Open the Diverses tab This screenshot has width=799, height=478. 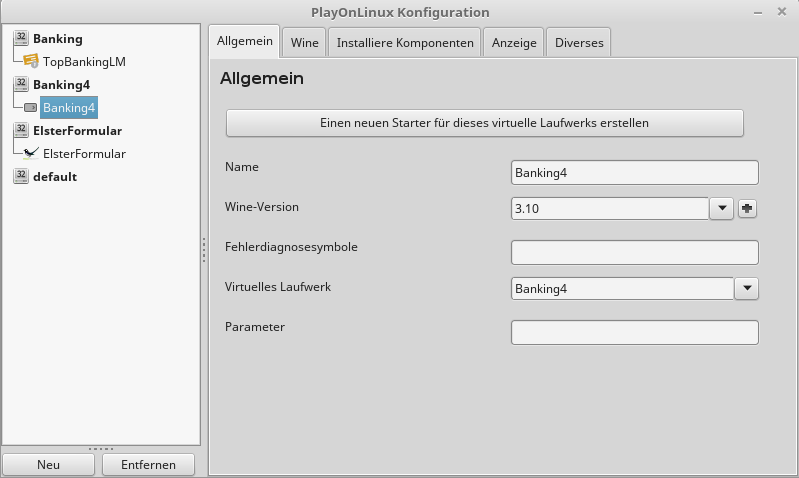tap(579, 42)
